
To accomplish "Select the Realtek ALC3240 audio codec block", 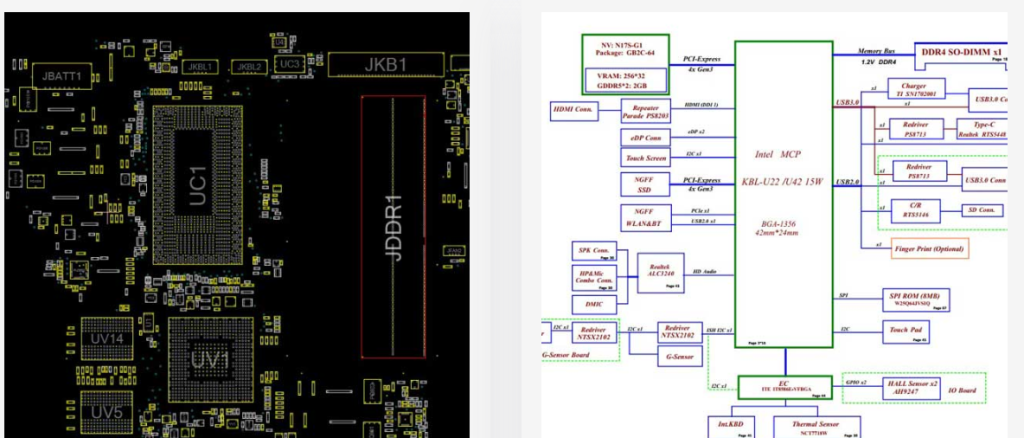I will coord(661,273).
